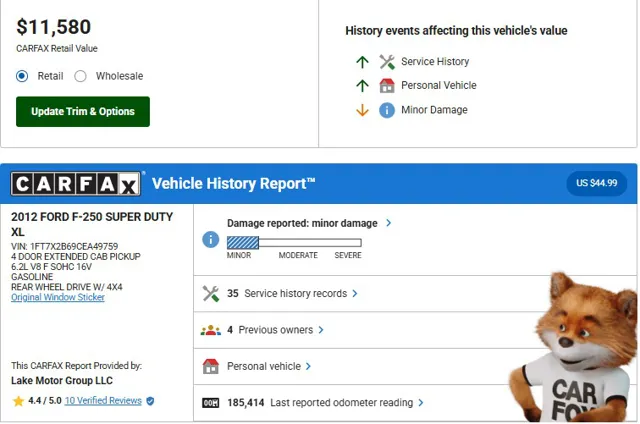This screenshot has height=424, width=640.
Task: Click the CARFAX logo in report header
Action: (77, 184)
